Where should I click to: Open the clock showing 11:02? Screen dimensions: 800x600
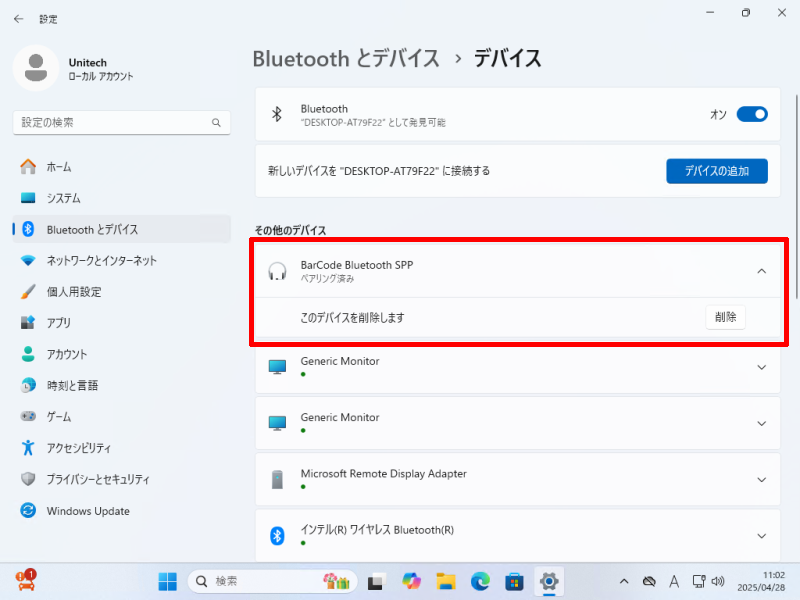click(761, 581)
